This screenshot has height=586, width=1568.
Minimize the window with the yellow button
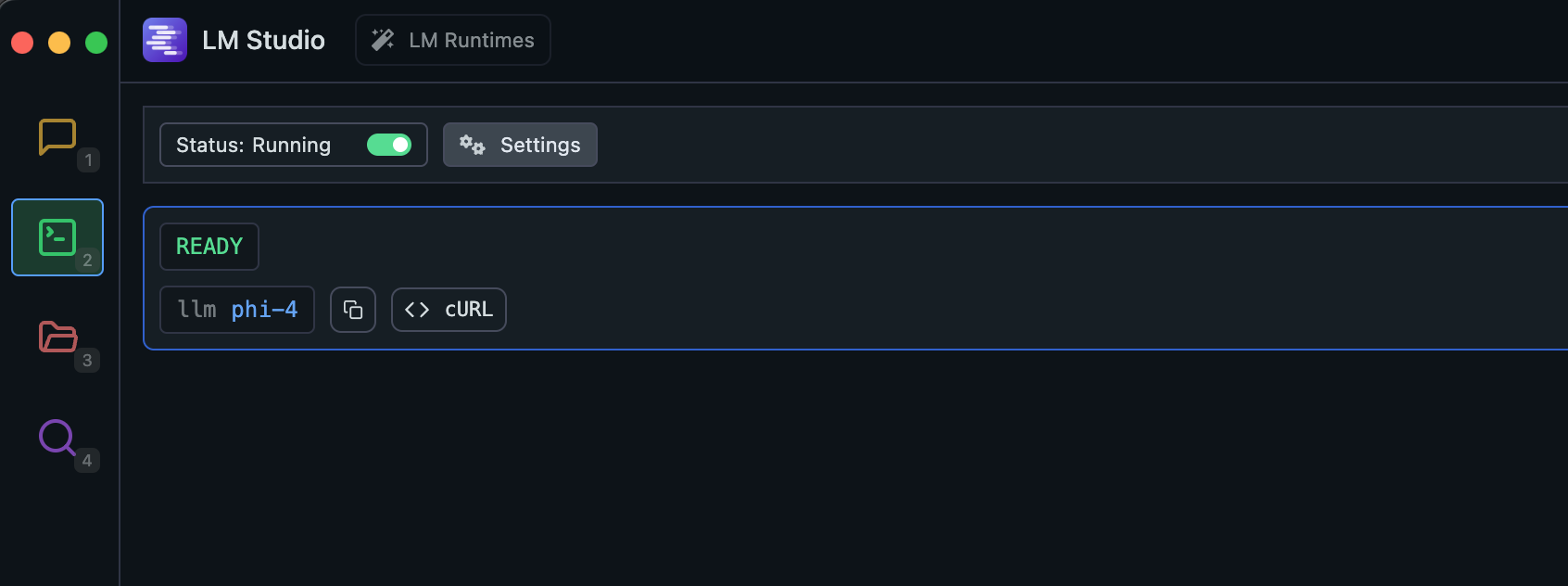(x=59, y=43)
